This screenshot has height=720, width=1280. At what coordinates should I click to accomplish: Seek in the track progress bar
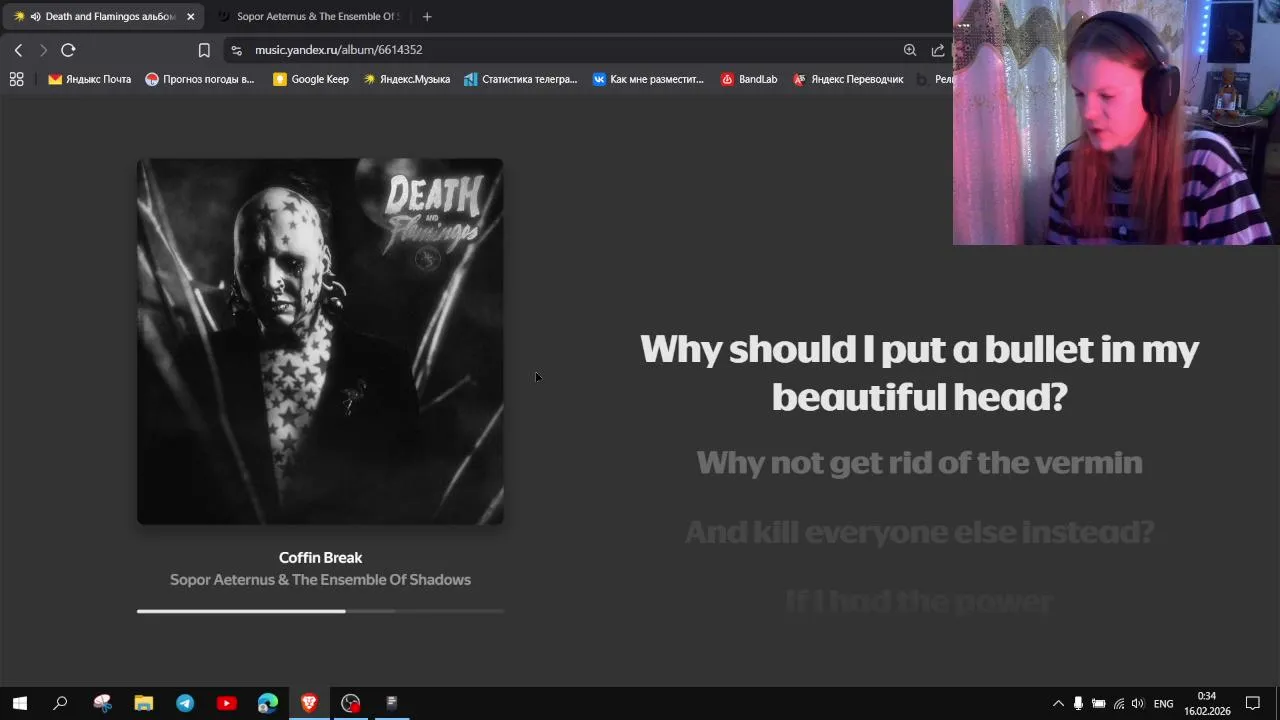320,610
